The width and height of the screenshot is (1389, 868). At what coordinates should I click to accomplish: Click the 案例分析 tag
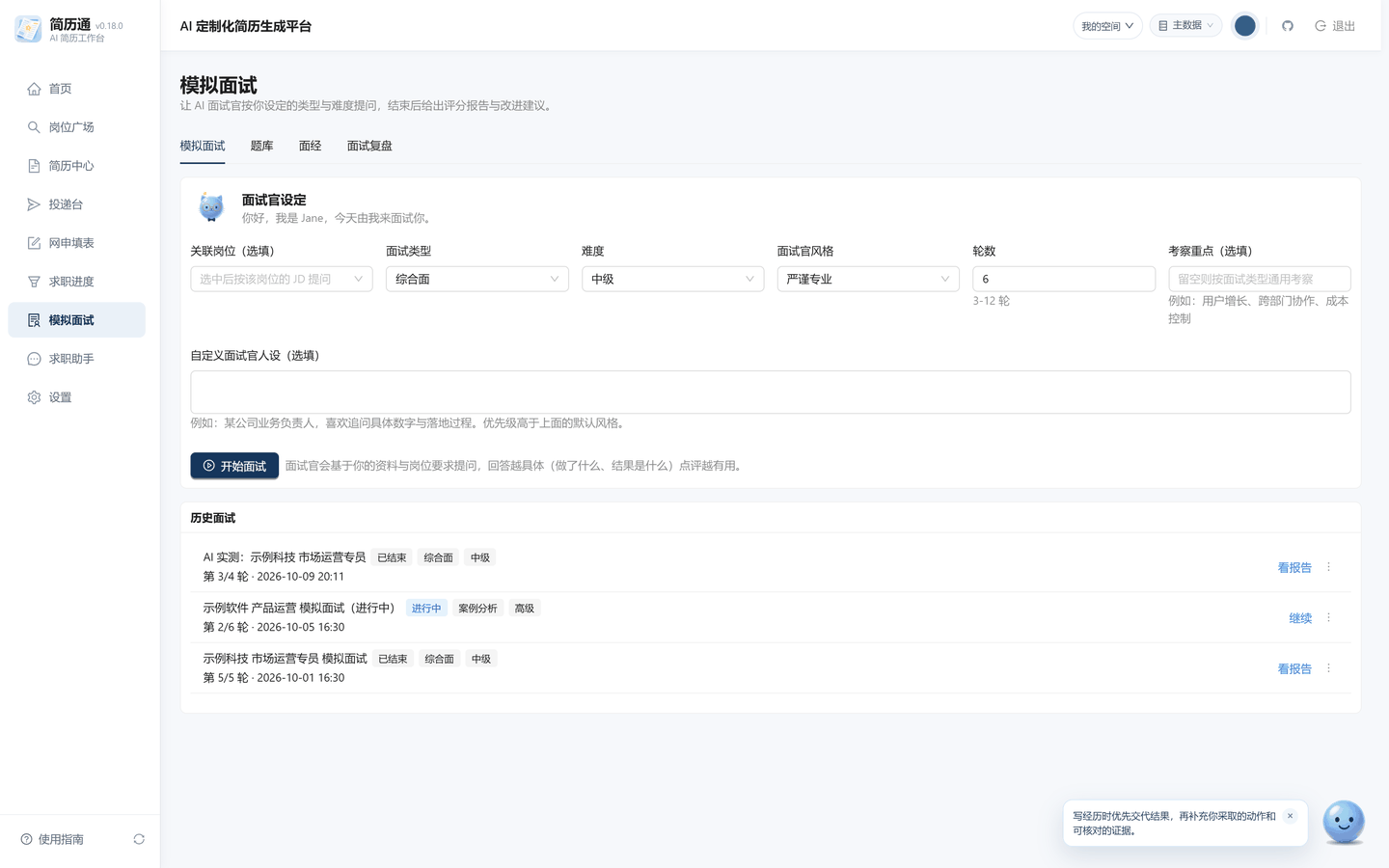click(x=477, y=609)
